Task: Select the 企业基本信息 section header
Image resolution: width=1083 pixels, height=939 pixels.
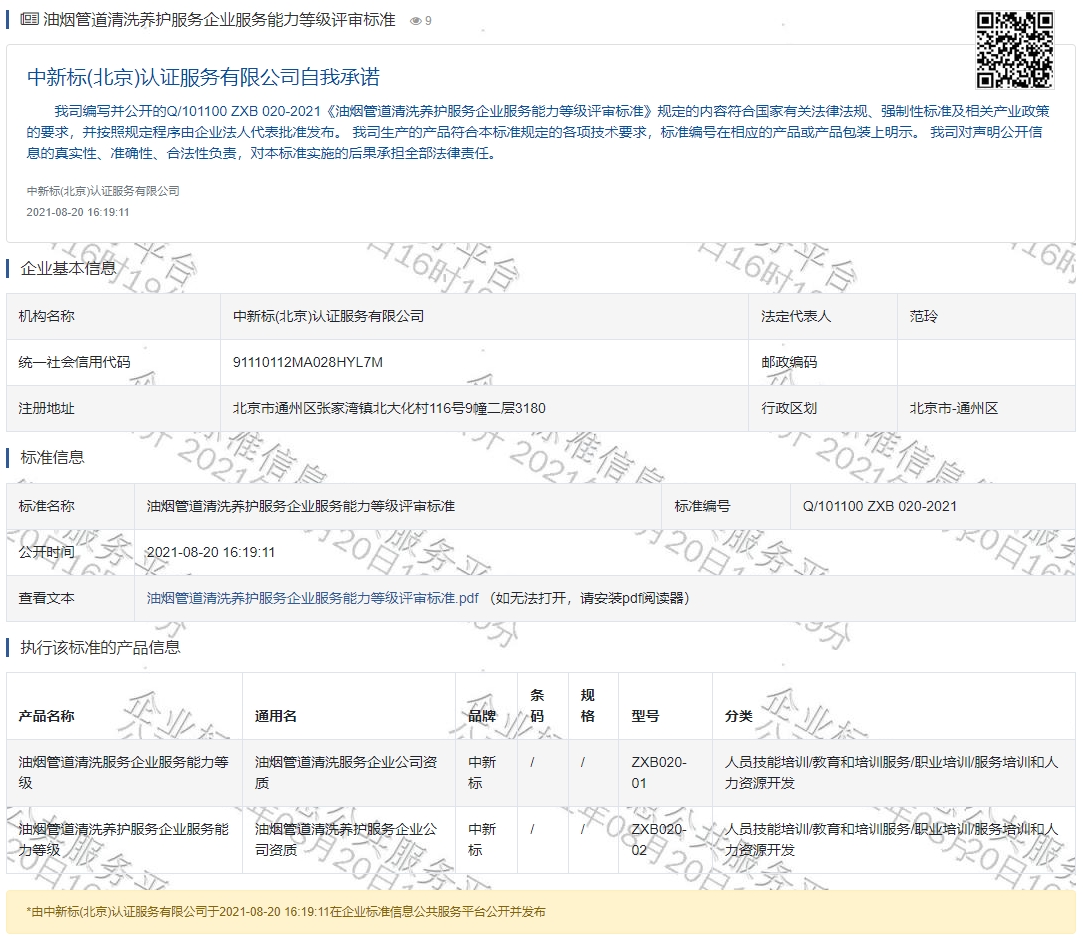Action: (68, 268)
